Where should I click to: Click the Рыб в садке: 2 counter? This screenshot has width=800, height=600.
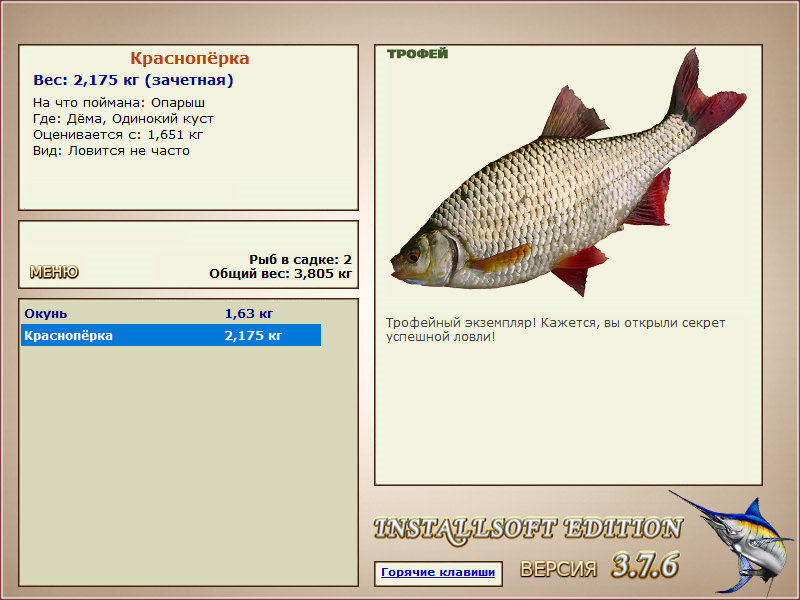click(301, 259)
